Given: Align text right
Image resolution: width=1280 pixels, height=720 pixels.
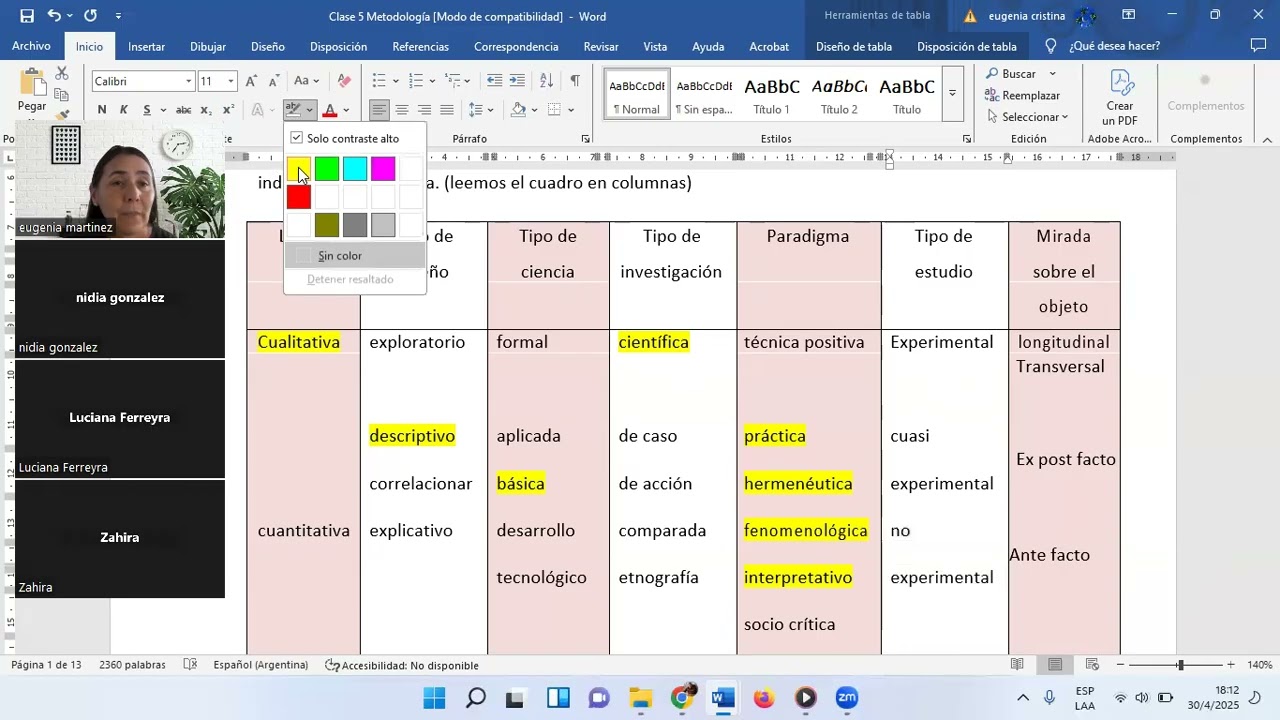Looking at the screenshot, I should click(x=424, y=110).
